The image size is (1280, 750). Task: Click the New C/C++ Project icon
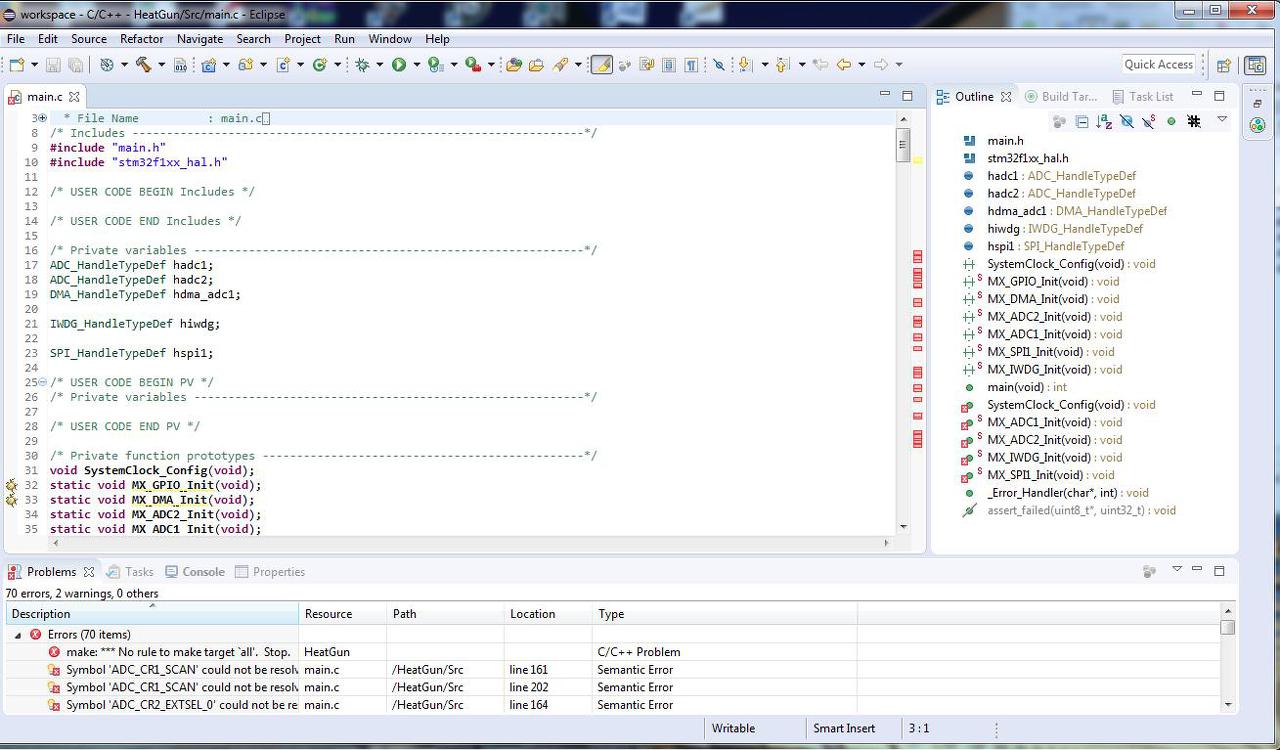coord(209,65)
